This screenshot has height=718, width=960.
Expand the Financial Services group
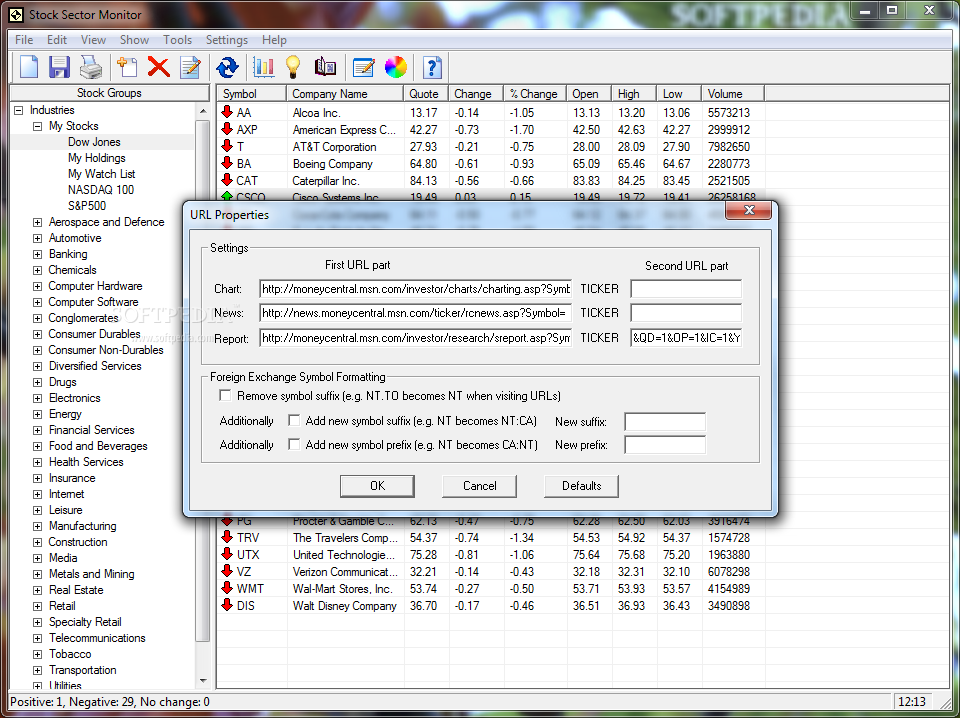pos(37,430)
